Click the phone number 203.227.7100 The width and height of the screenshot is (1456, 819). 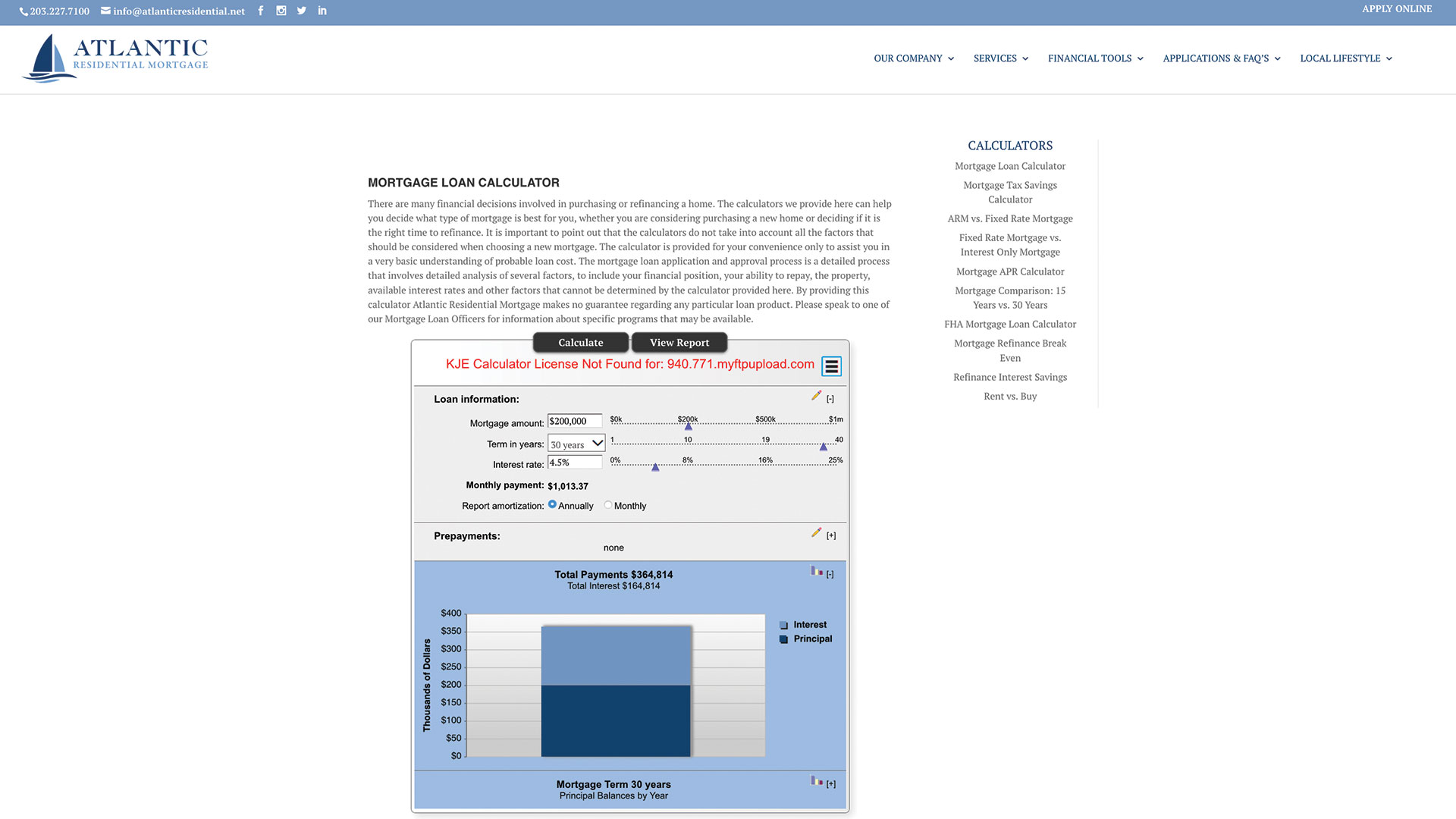(55, 11)
